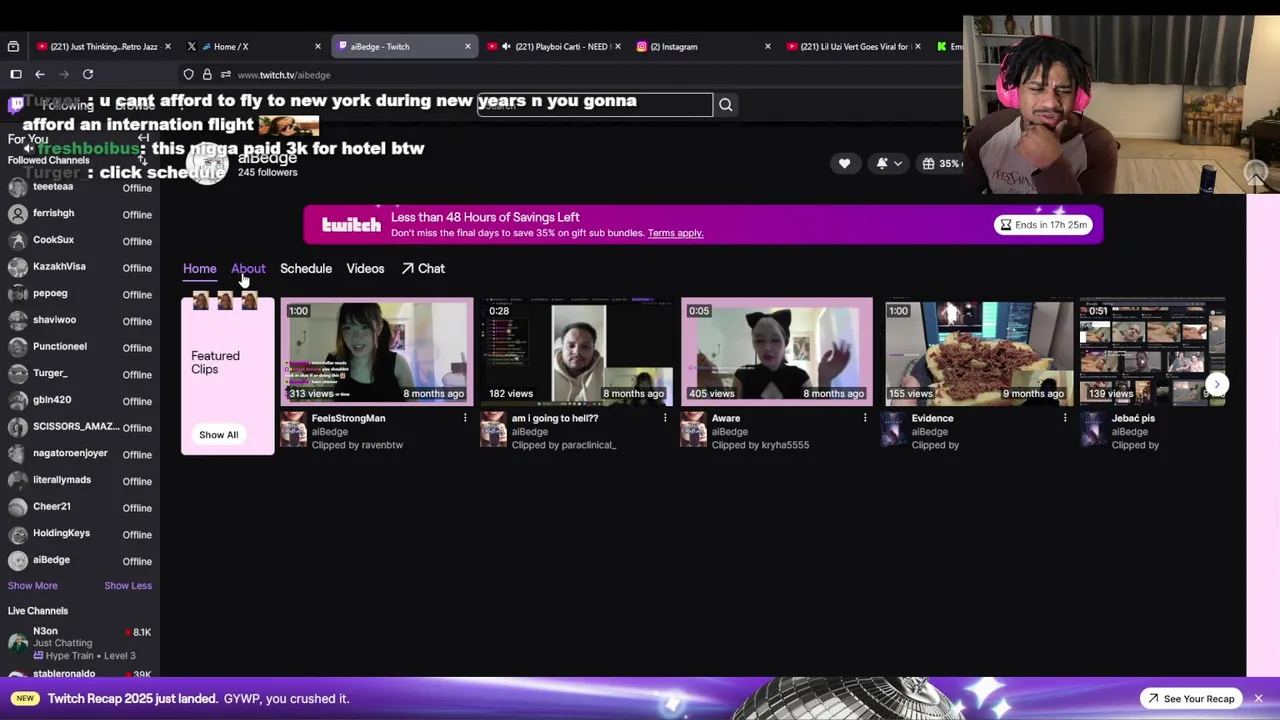Open nagatoroenjoyer channel in sidebar
Viewport: 1280px width, 720px height.
[80, 454]
